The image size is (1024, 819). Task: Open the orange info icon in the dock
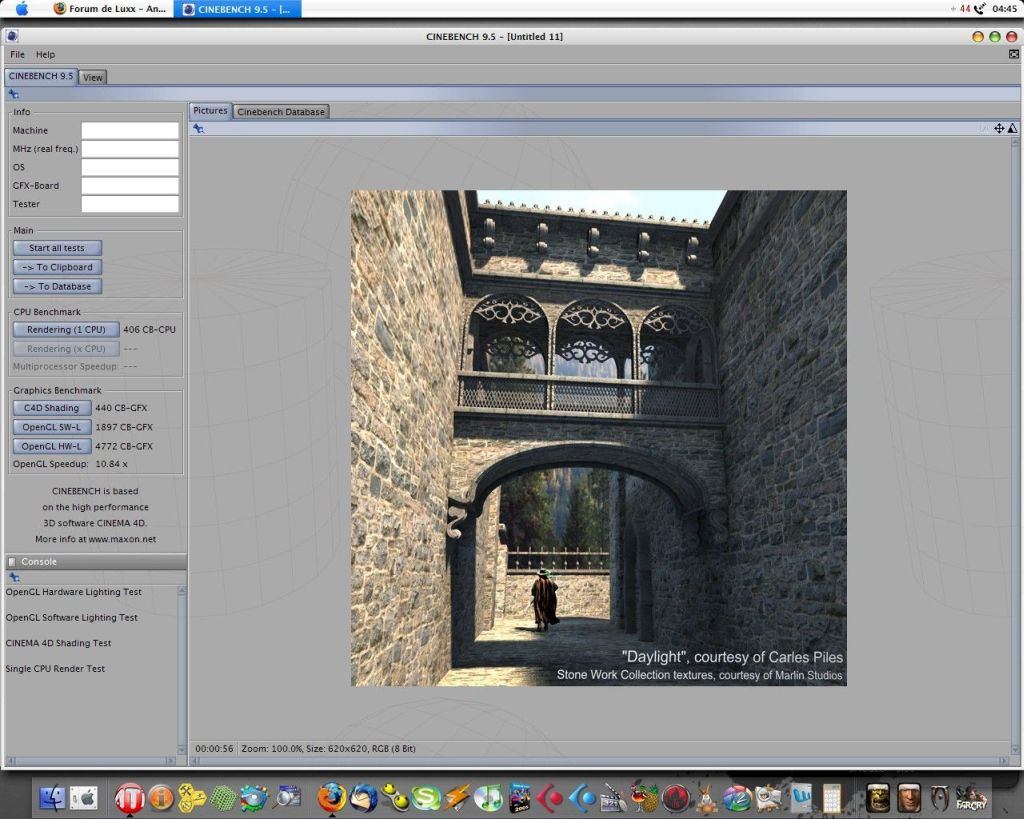161,798
